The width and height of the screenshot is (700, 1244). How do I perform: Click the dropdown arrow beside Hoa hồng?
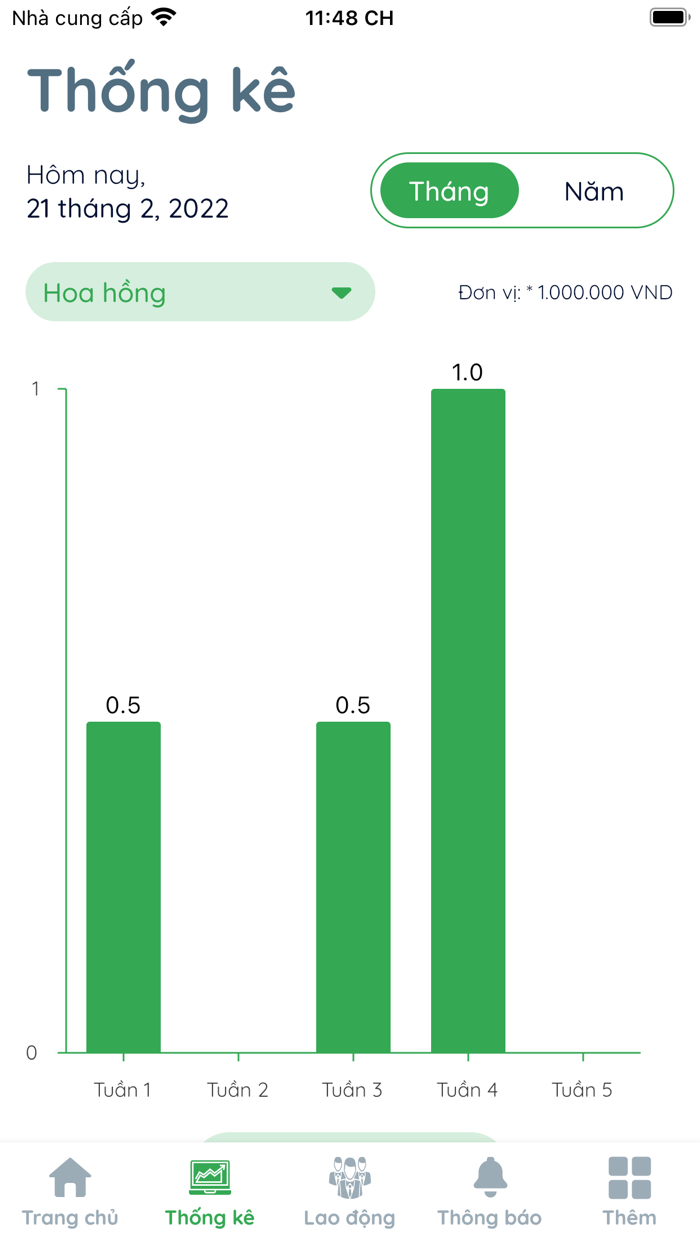pyautogui.click(x=341, y=293)
